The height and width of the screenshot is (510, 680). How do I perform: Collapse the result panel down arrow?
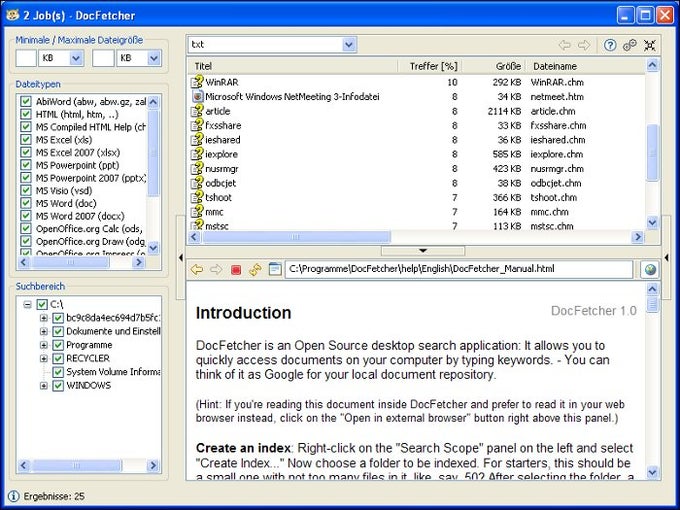click(x=423, y=251)
